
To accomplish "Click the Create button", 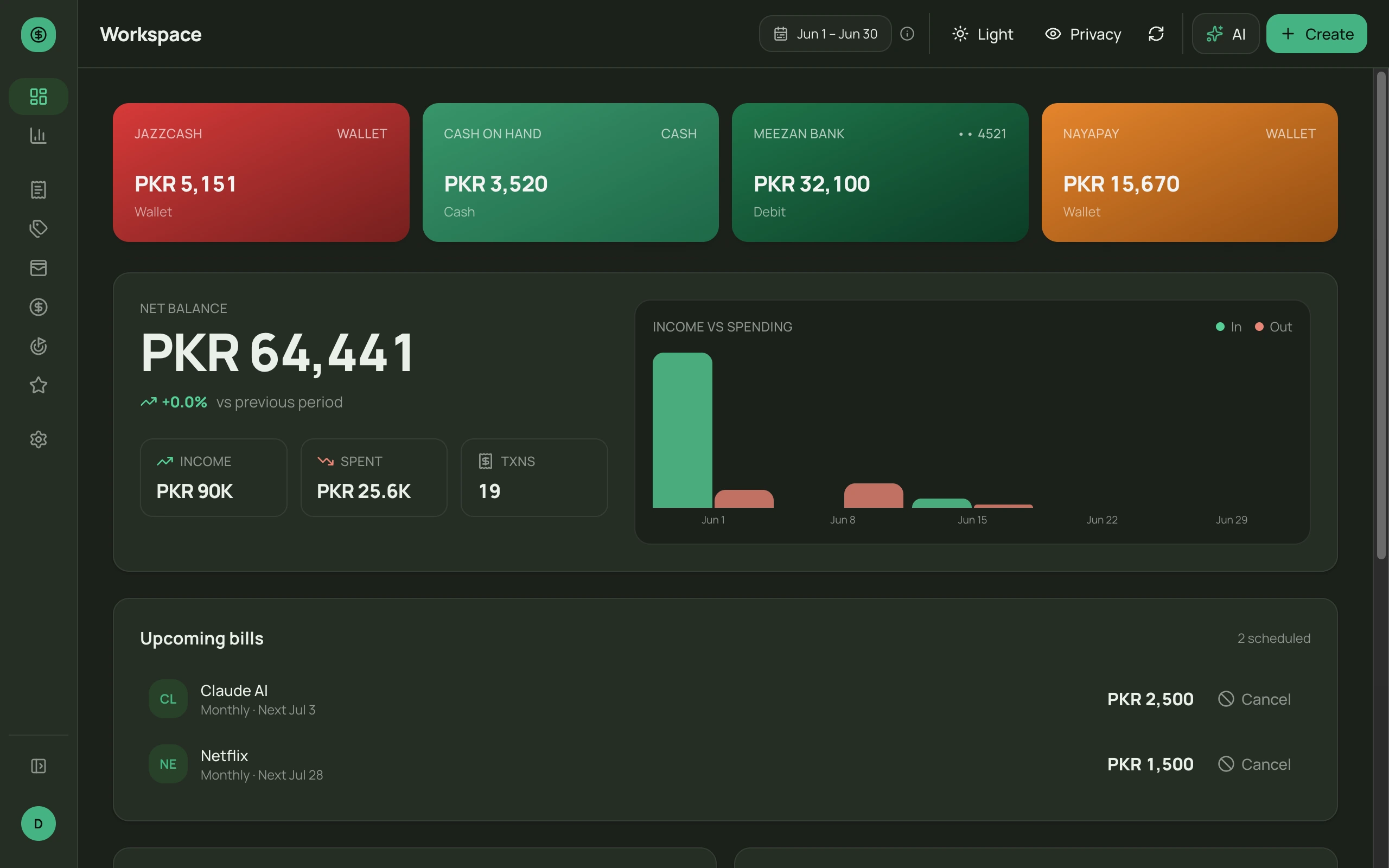I will 1317,34.
